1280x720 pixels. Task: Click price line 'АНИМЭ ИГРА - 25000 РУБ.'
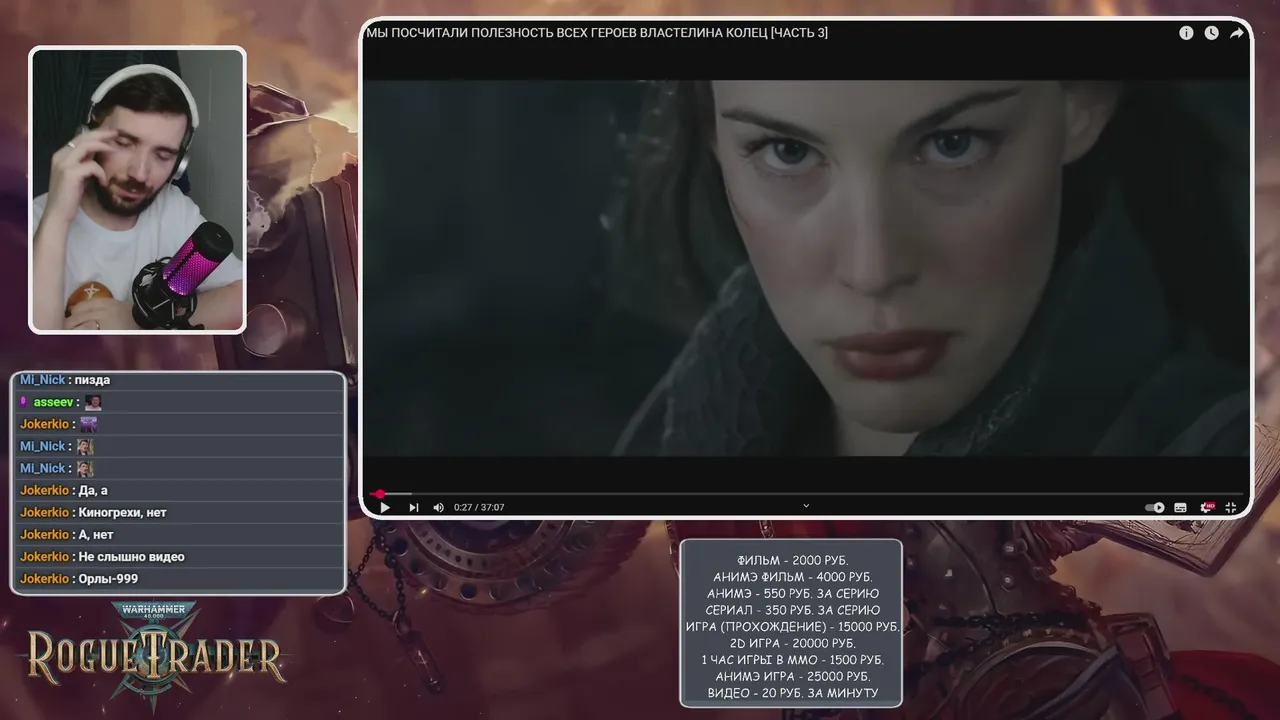(792, 676)
